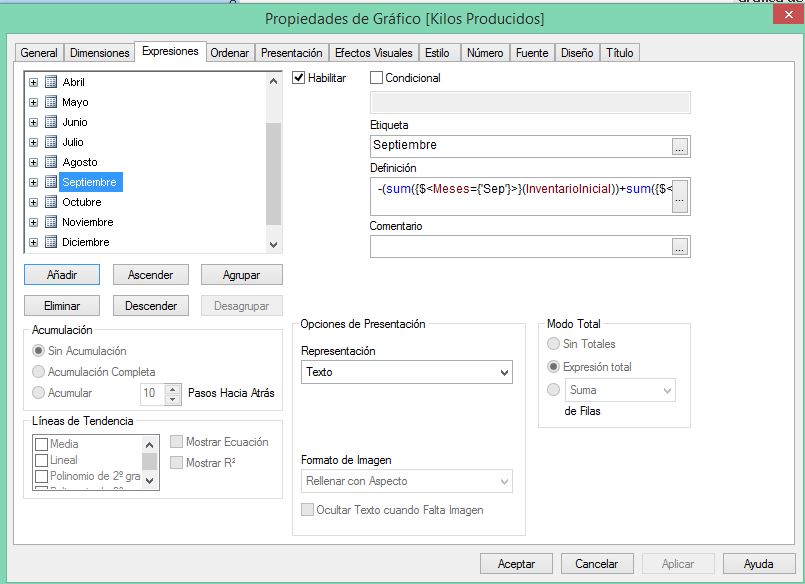The width and height of the screenshot is (805, 584).
Task: Click the table icon next to Octubre
Action: pos(51,202)
